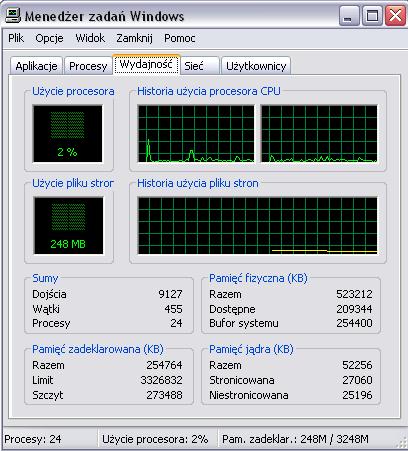Click the 'Pamięć fizyczna (KB)' heading
The width and height of the screenshot is (408, 451).
[258, 278]
